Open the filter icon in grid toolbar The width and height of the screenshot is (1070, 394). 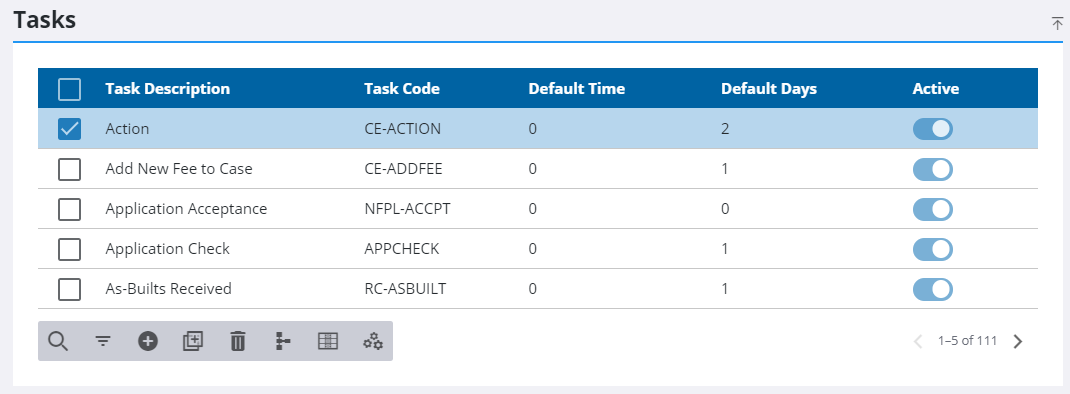tap(103, 341)
